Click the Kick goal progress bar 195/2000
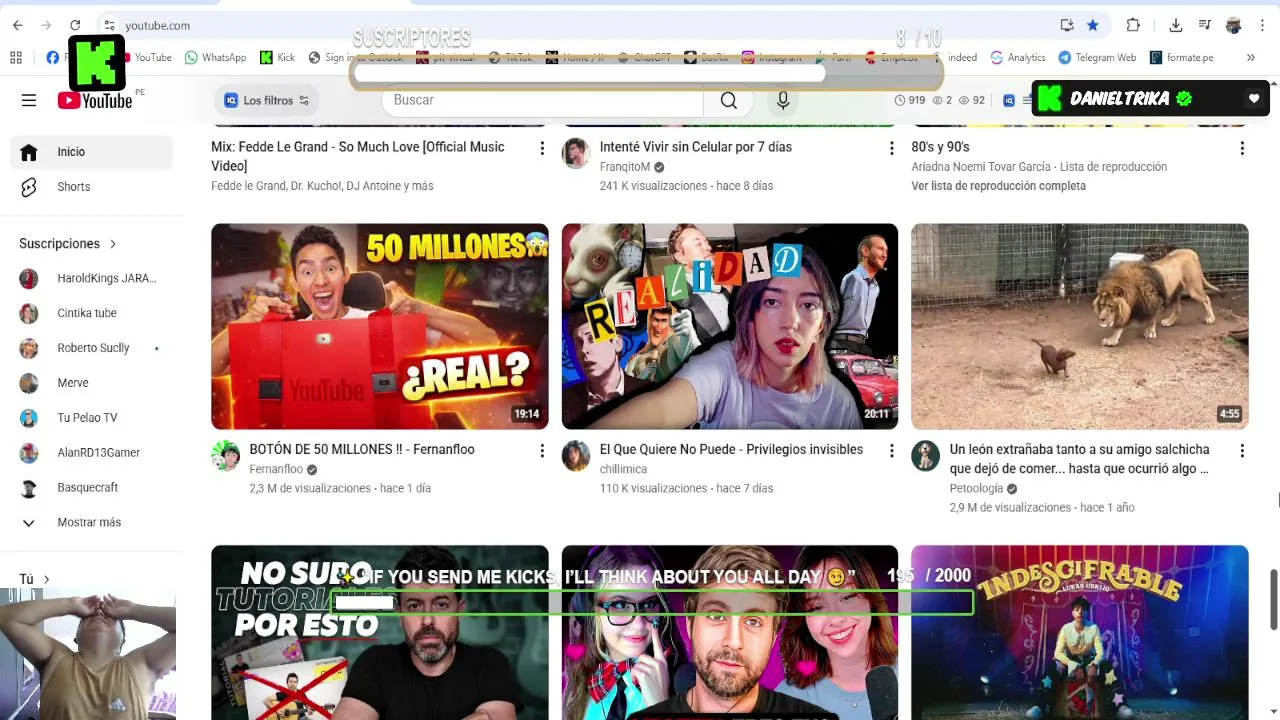This screenshot has height=720, width=1280. click(652, 603)
